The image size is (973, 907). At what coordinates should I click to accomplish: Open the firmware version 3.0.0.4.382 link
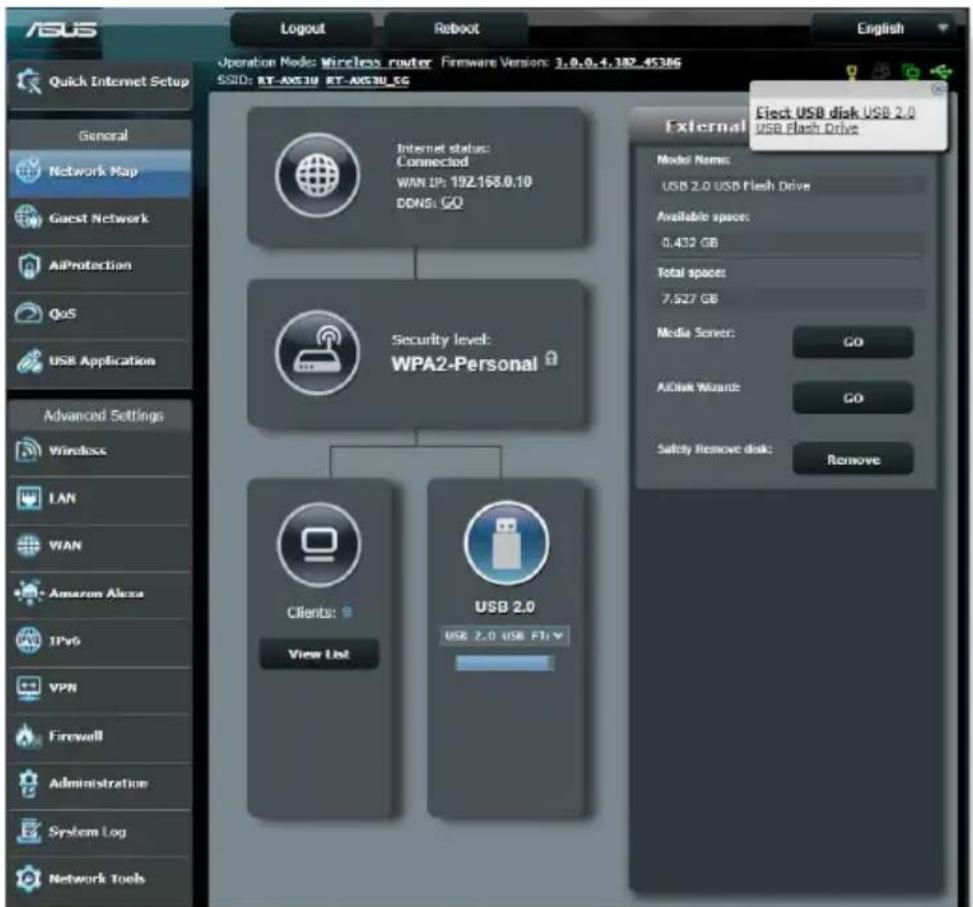click(617, 63)
